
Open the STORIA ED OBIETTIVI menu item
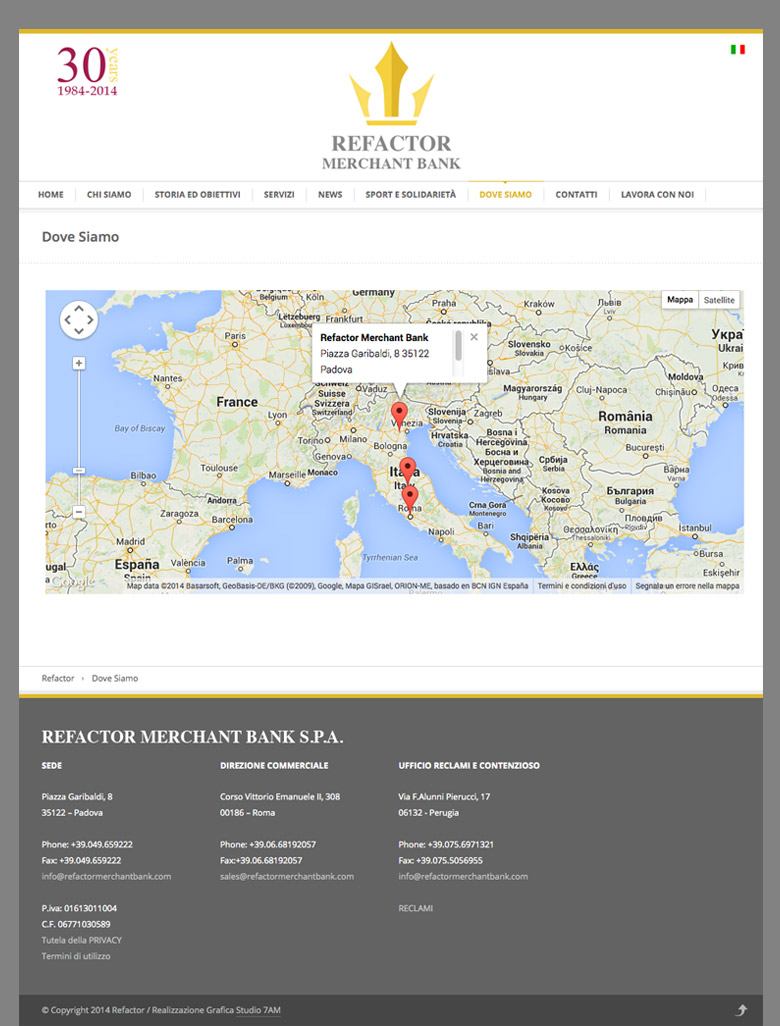198,194
